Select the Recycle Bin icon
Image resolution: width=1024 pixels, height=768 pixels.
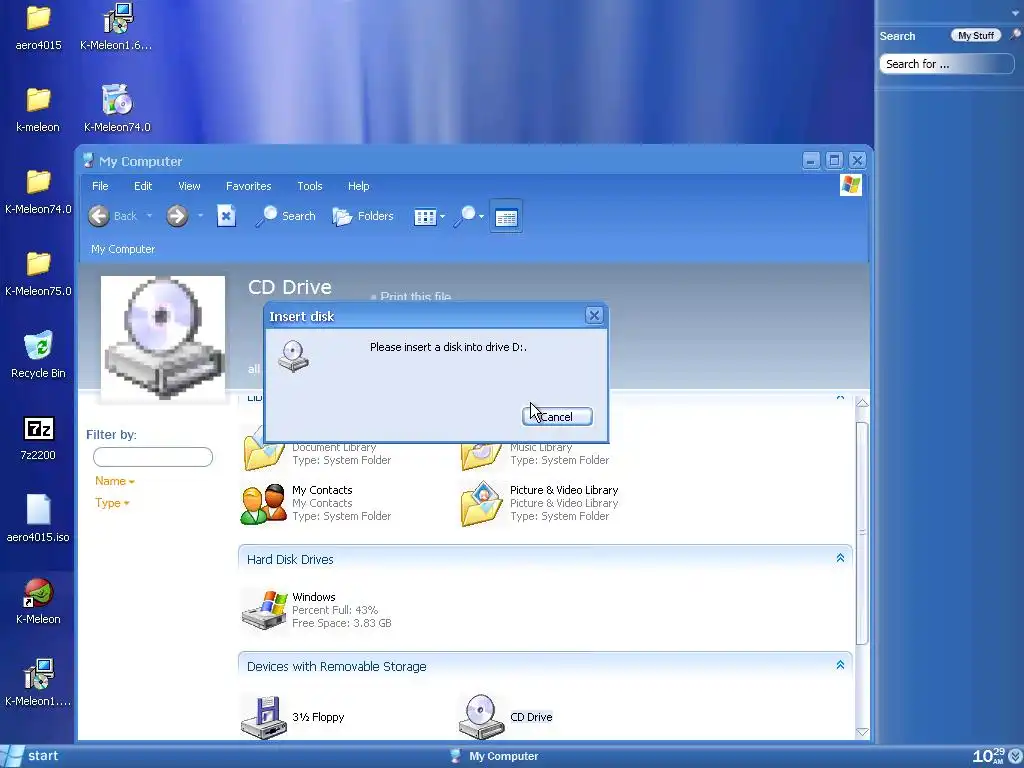[x=39, y=356]
